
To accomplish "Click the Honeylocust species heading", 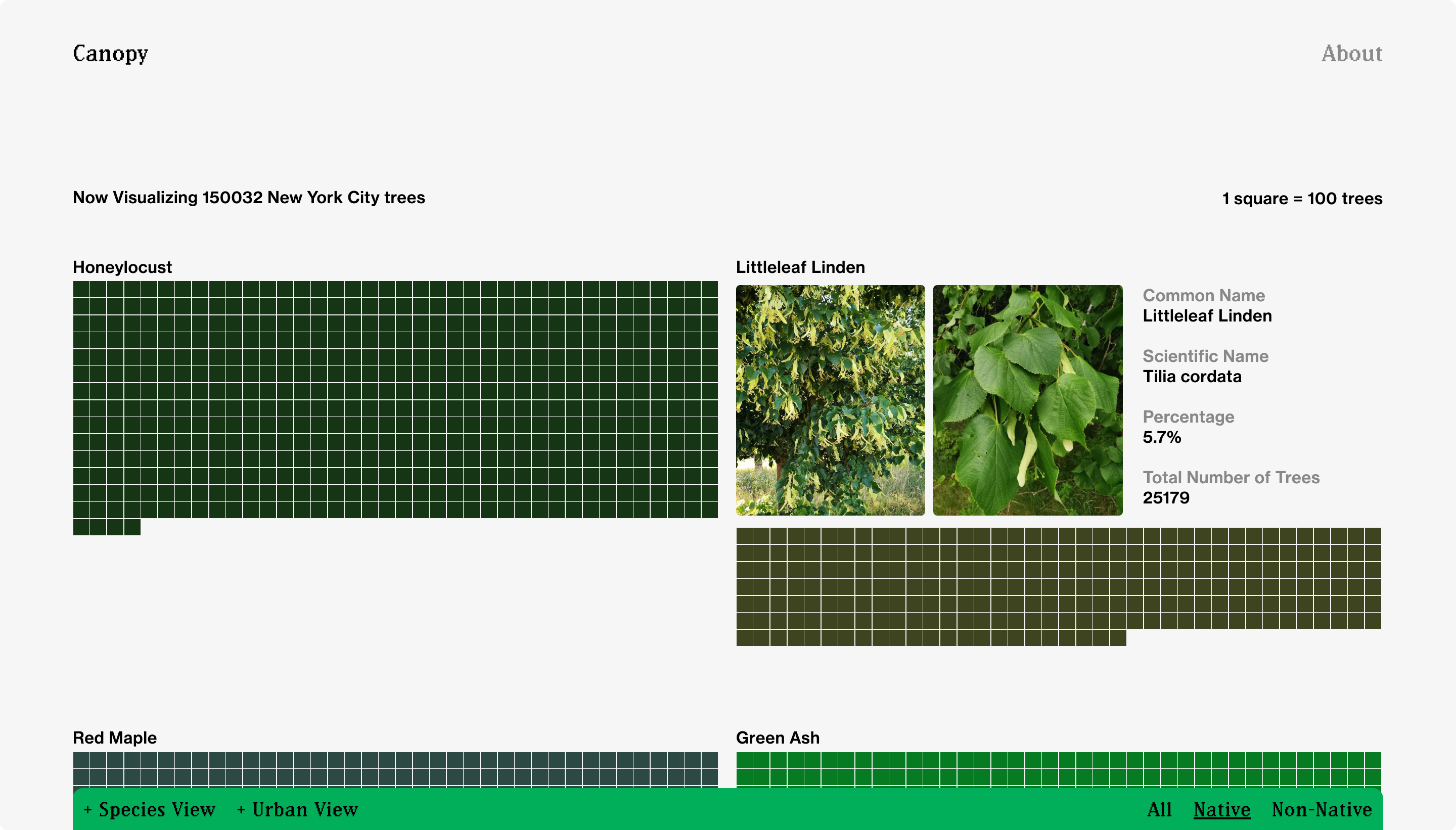I will tap(122, 267).
